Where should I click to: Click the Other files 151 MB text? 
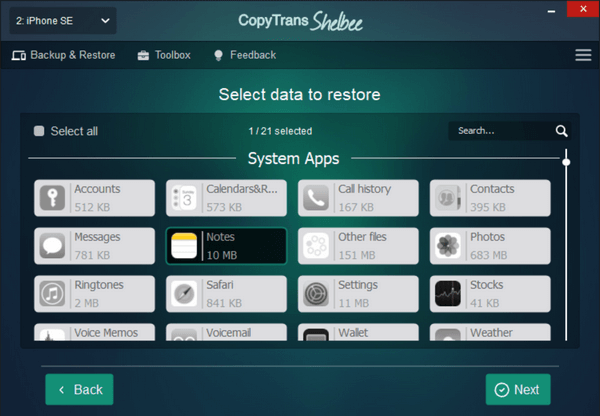pyautogui.click(x=357, y=255)
